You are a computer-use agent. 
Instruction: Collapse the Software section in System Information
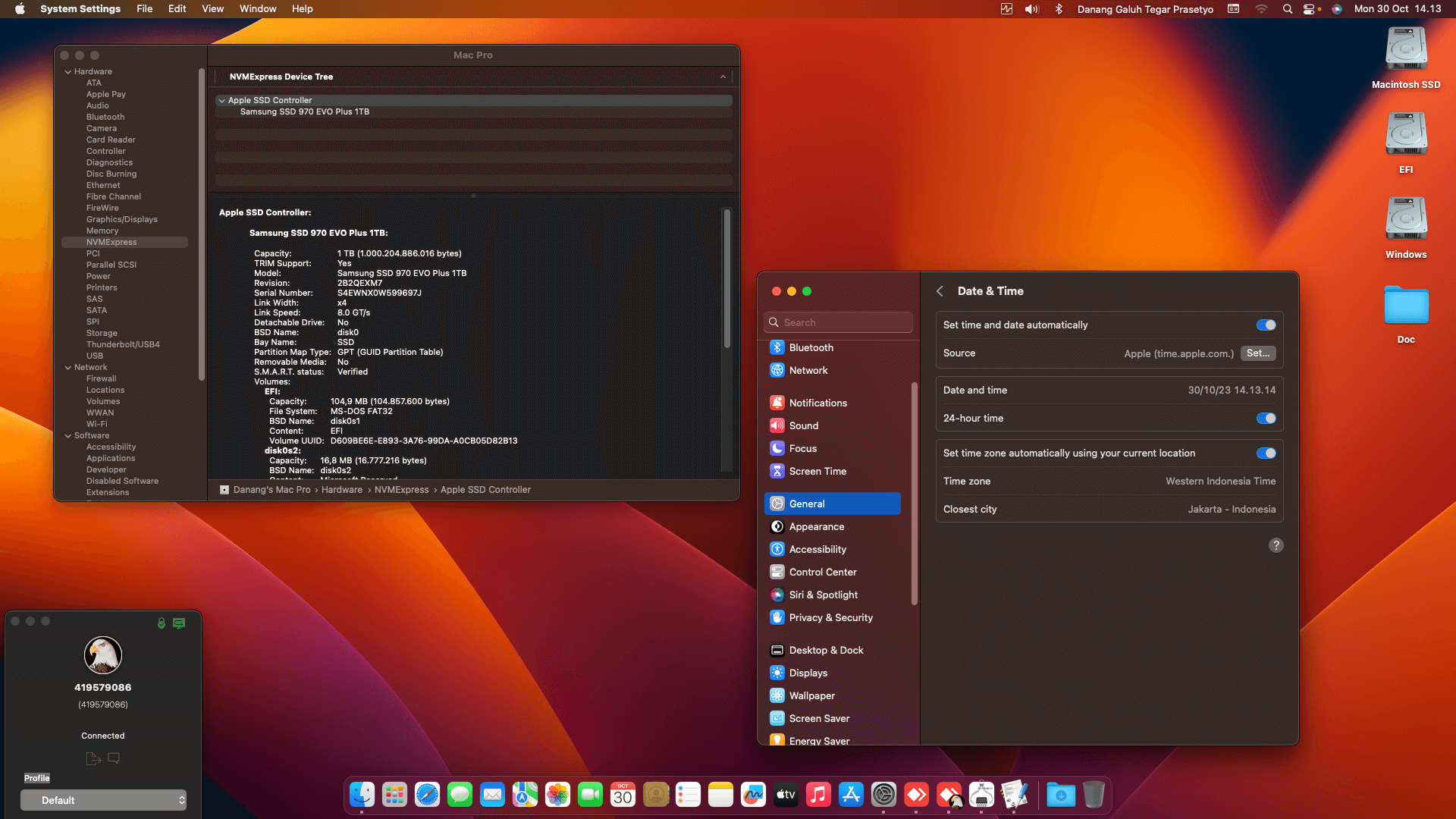[68, 436]
